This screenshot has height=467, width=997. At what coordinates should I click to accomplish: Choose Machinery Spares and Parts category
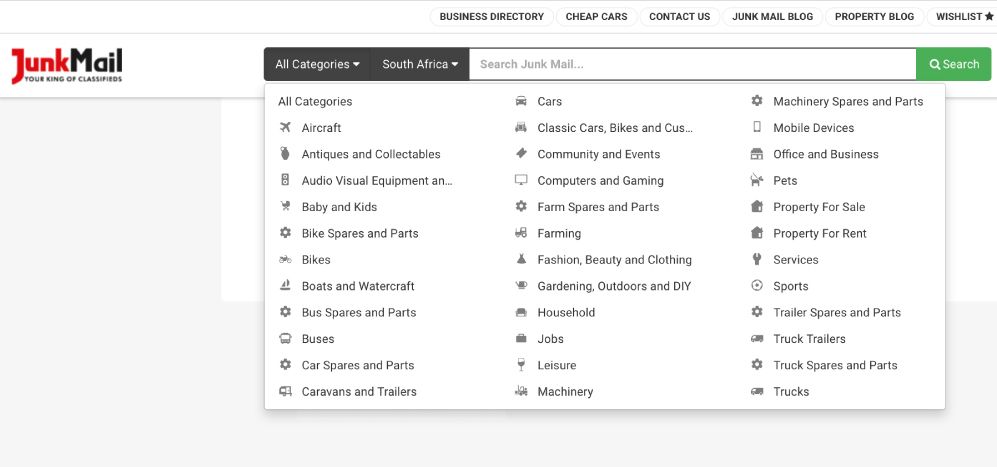[x=848, y=101]
